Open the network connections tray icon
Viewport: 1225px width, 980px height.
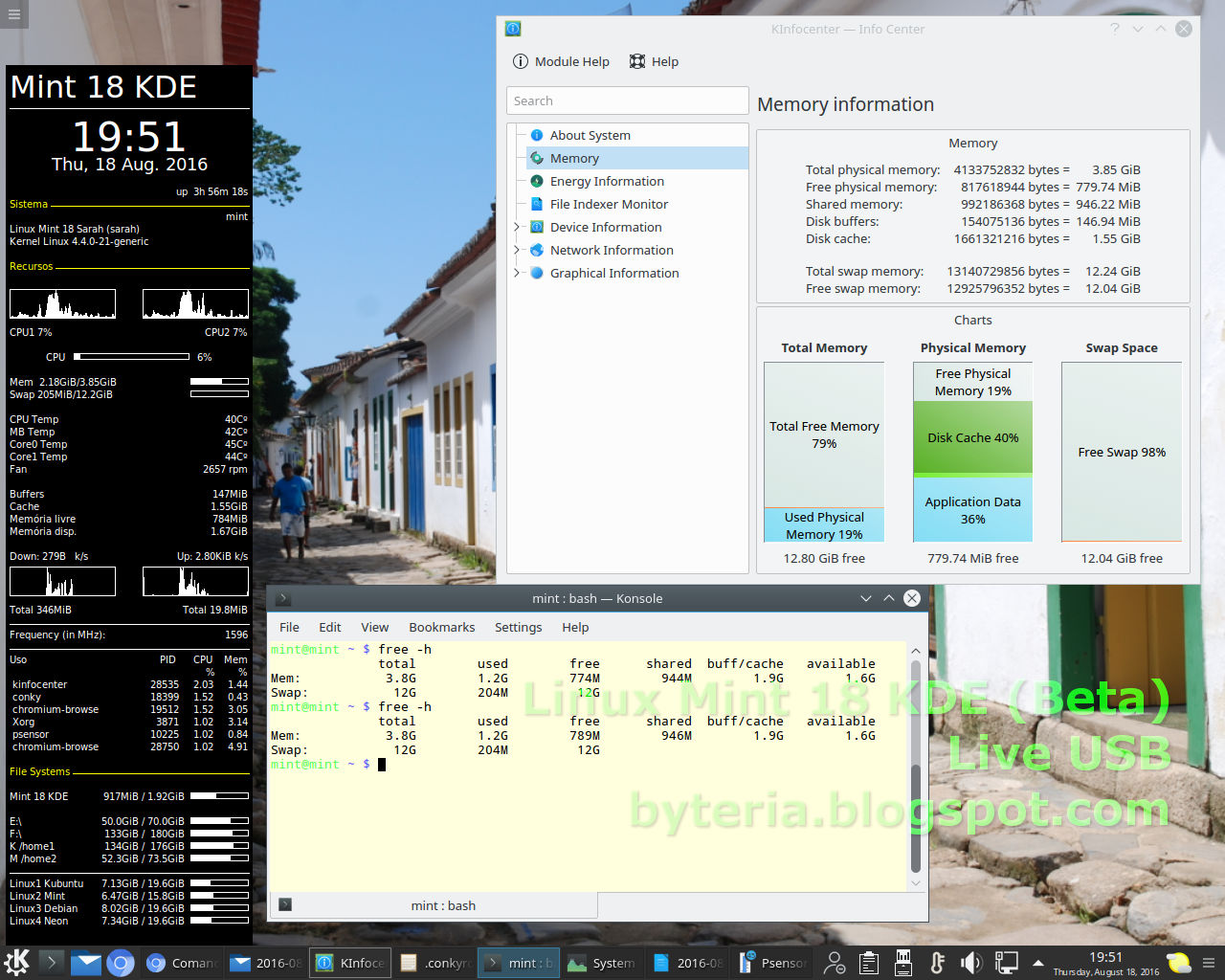coord(1006,963)
